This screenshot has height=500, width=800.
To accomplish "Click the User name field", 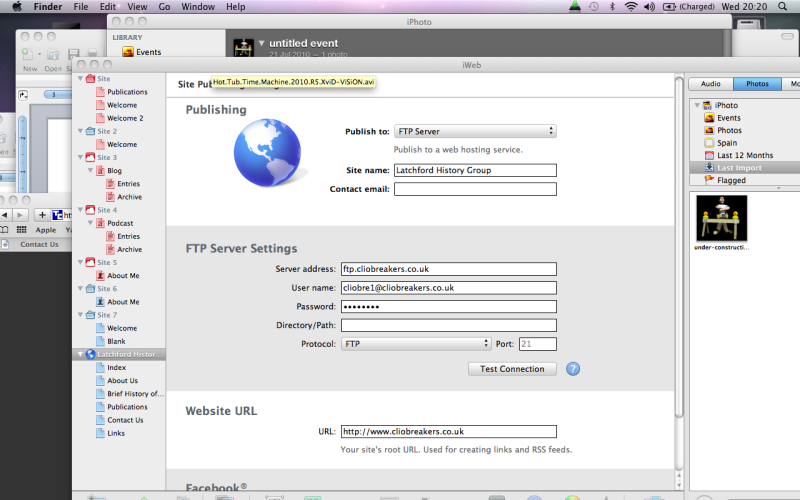I will [x=448, y=288].
